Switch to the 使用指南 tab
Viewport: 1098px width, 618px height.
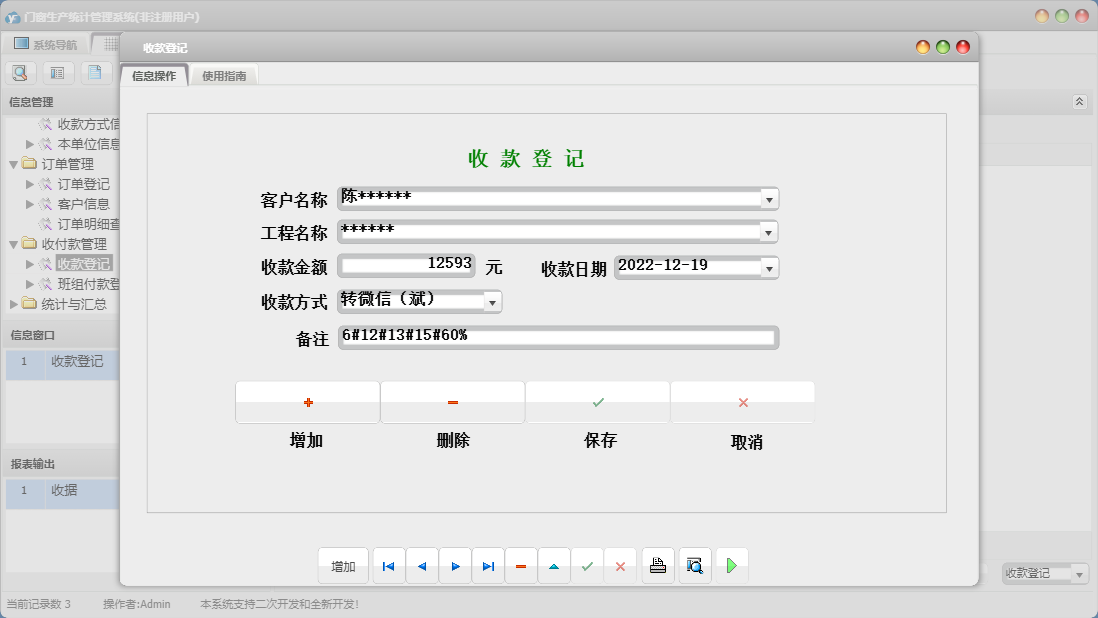[x=224, y=76]
